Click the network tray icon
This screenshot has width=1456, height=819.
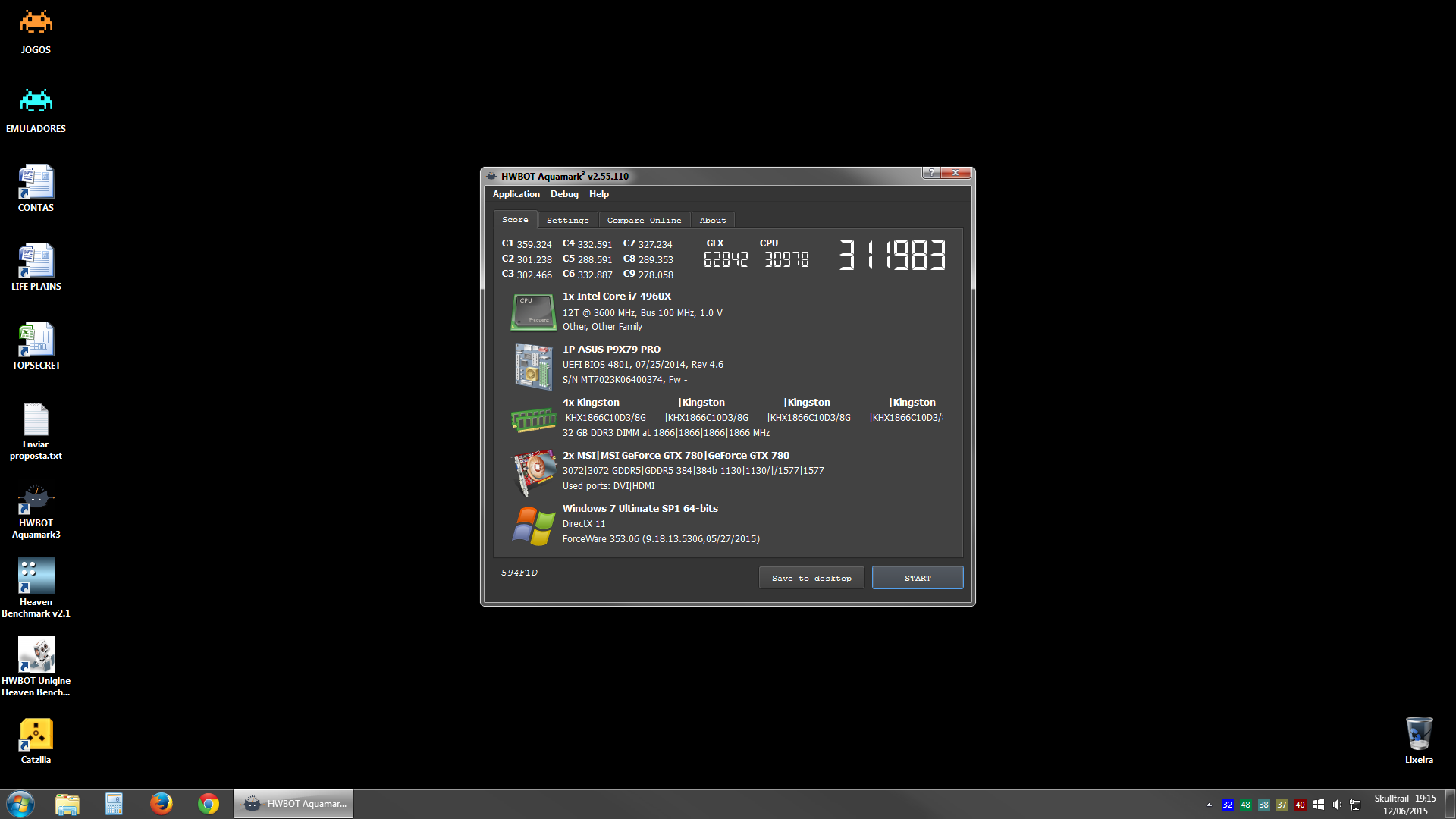point(1355,805)
